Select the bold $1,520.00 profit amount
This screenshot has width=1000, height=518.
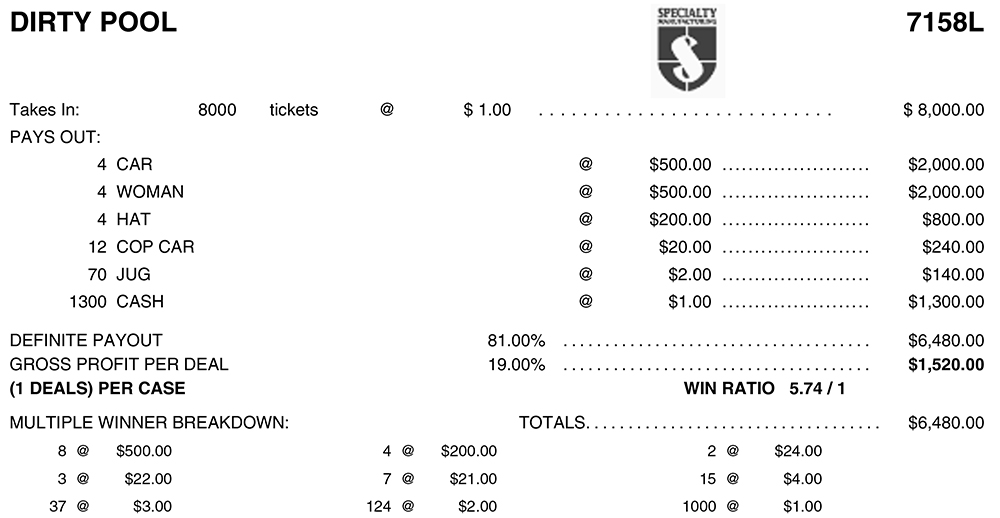946,365
